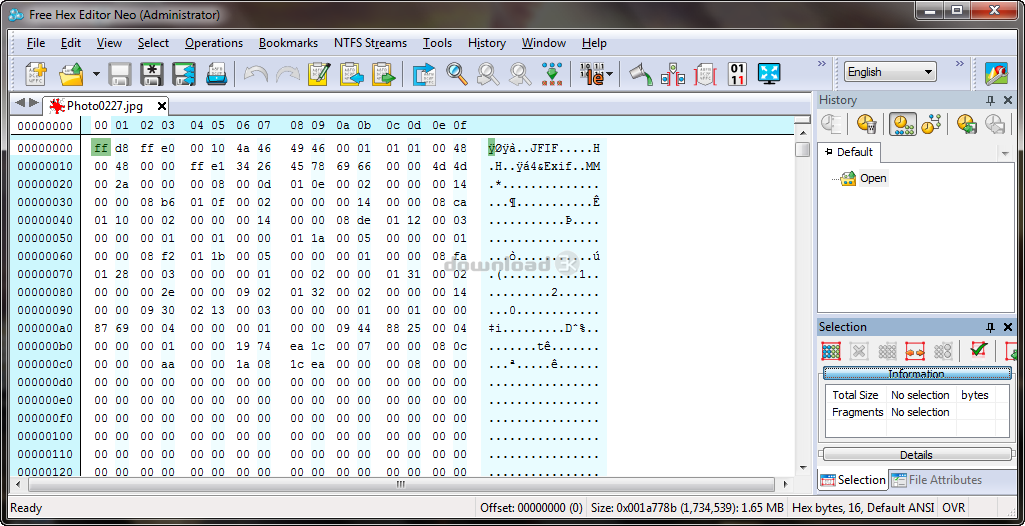
Task: Expand the Open folder dropdown arrow
Action: pos(97,74)
